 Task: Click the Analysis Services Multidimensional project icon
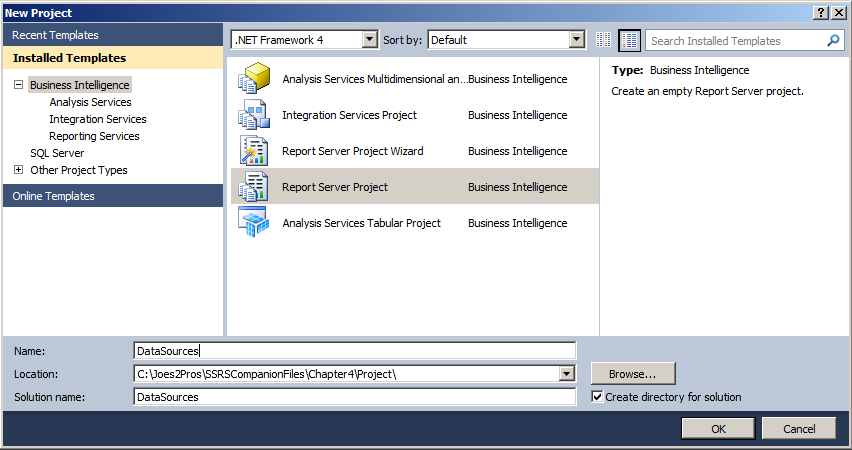click(254, 78)
